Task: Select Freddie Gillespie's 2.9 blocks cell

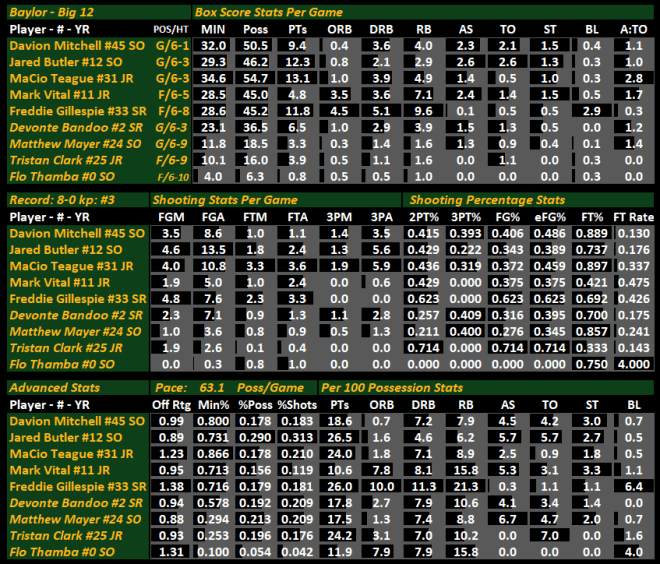Action: (x=592, y=111)
